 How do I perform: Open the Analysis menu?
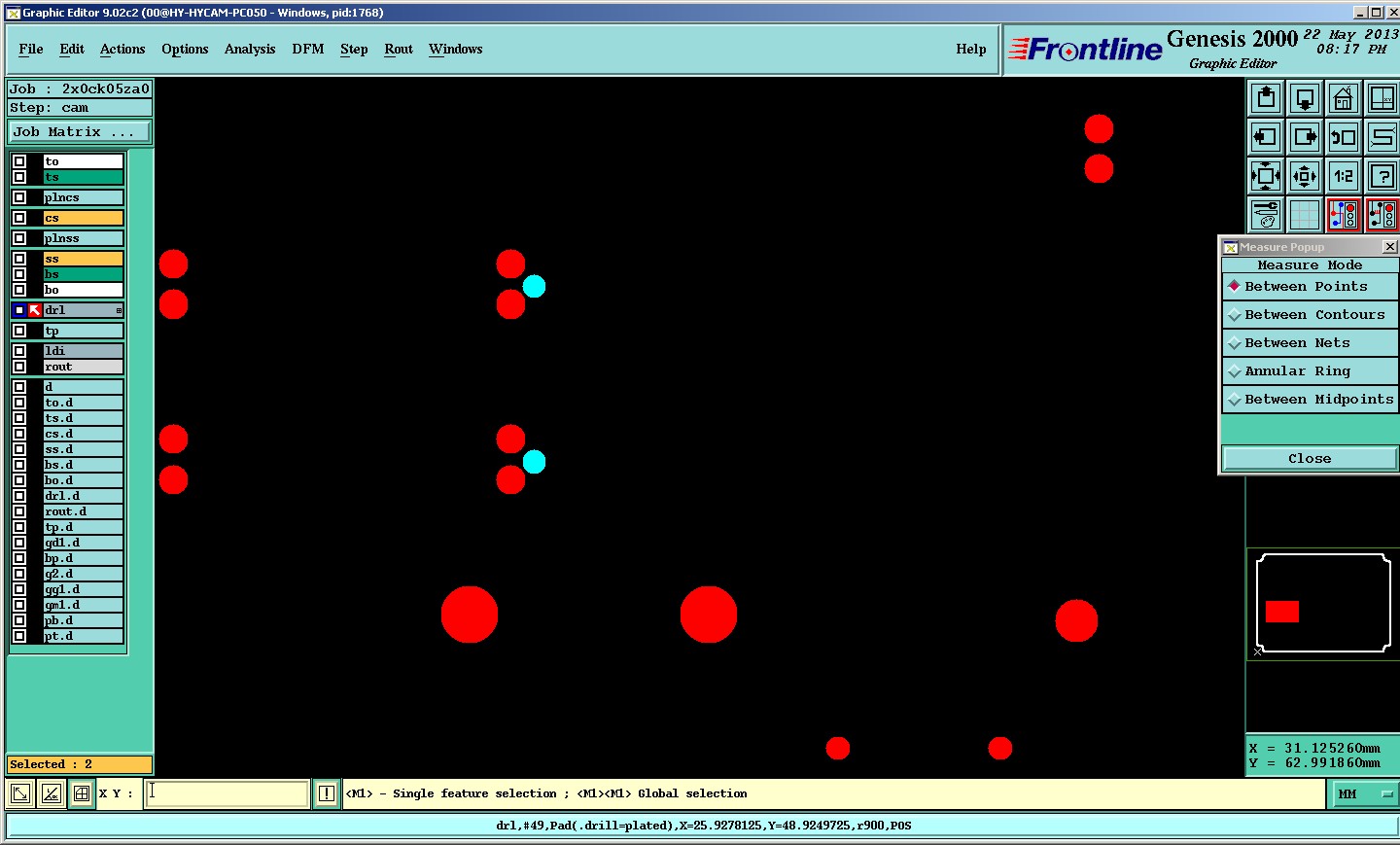point(250,50)
